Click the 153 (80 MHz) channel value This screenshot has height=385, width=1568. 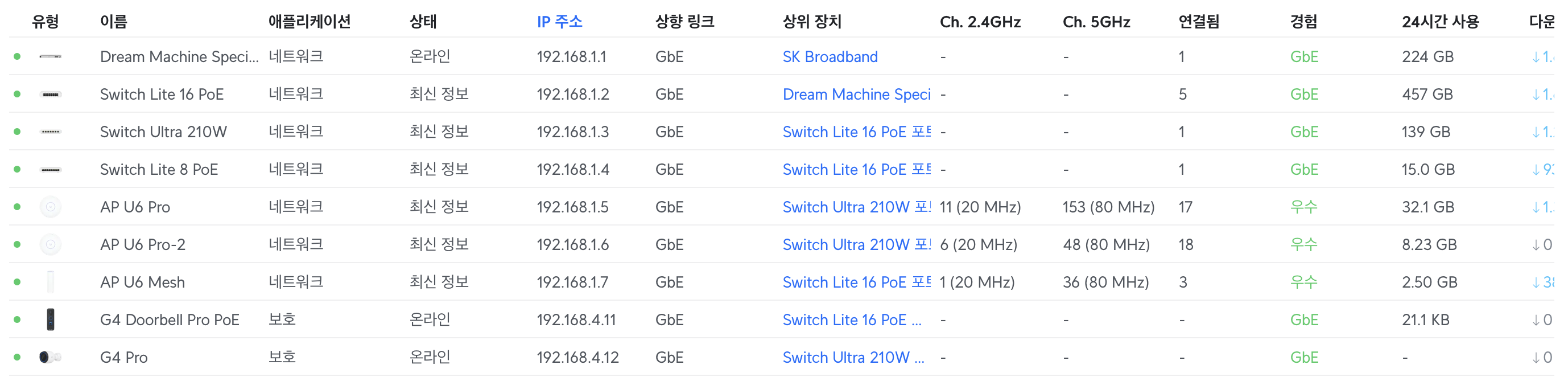1108,207
